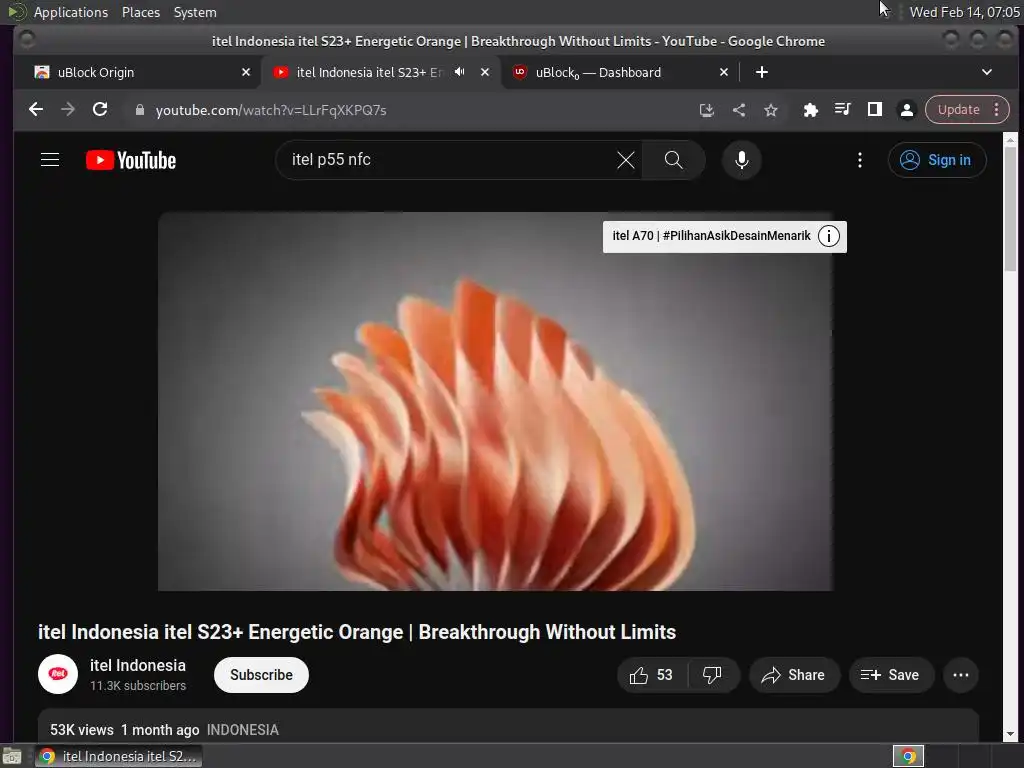The height and width of the screenshot is (768, 1024).
Task: Click the install app icon in address bar
Action: (706, 110)
